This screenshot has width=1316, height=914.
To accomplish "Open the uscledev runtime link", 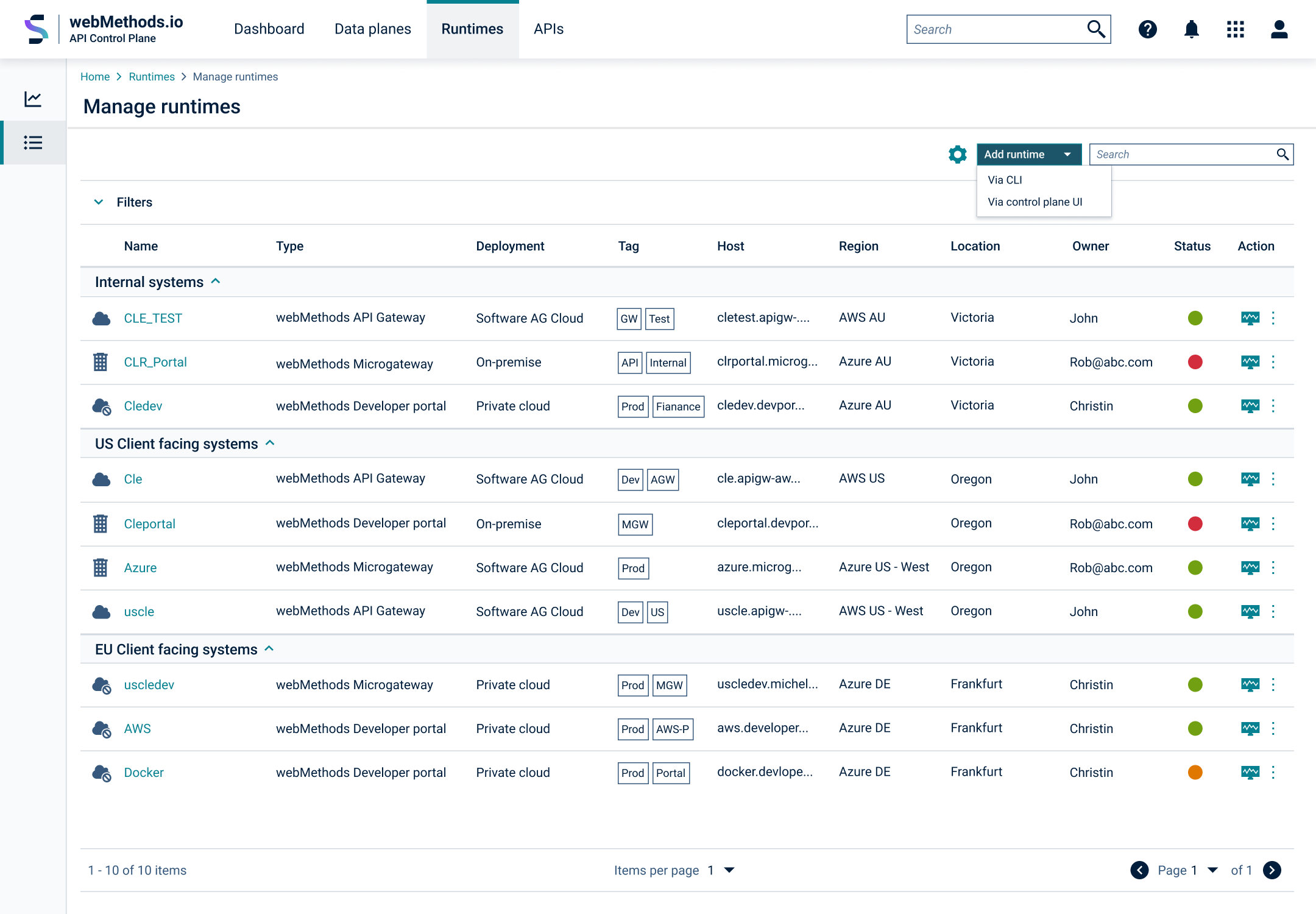I will coord(149,684).
